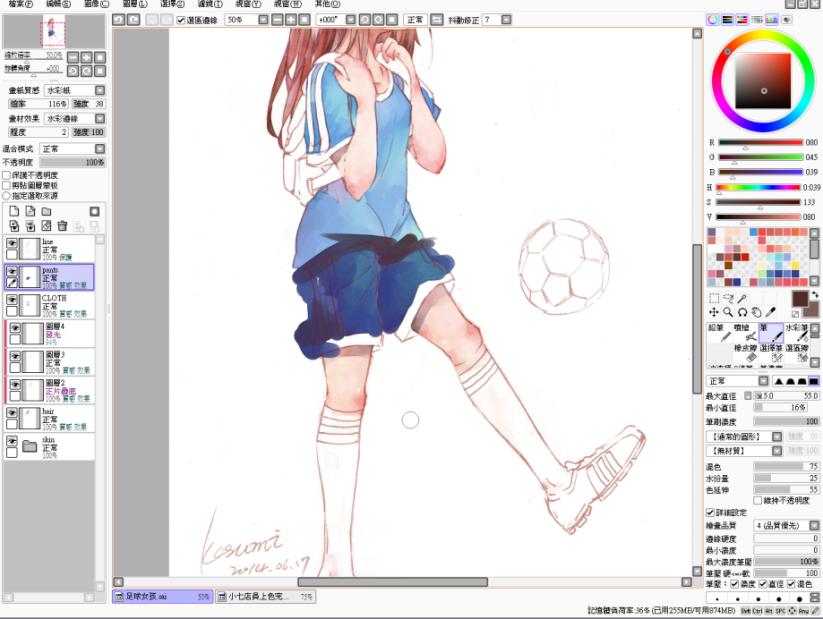Open the brush blend mode 正常 dropdown
The width and height of the screenshot is (823, 619).
[737, 381]
